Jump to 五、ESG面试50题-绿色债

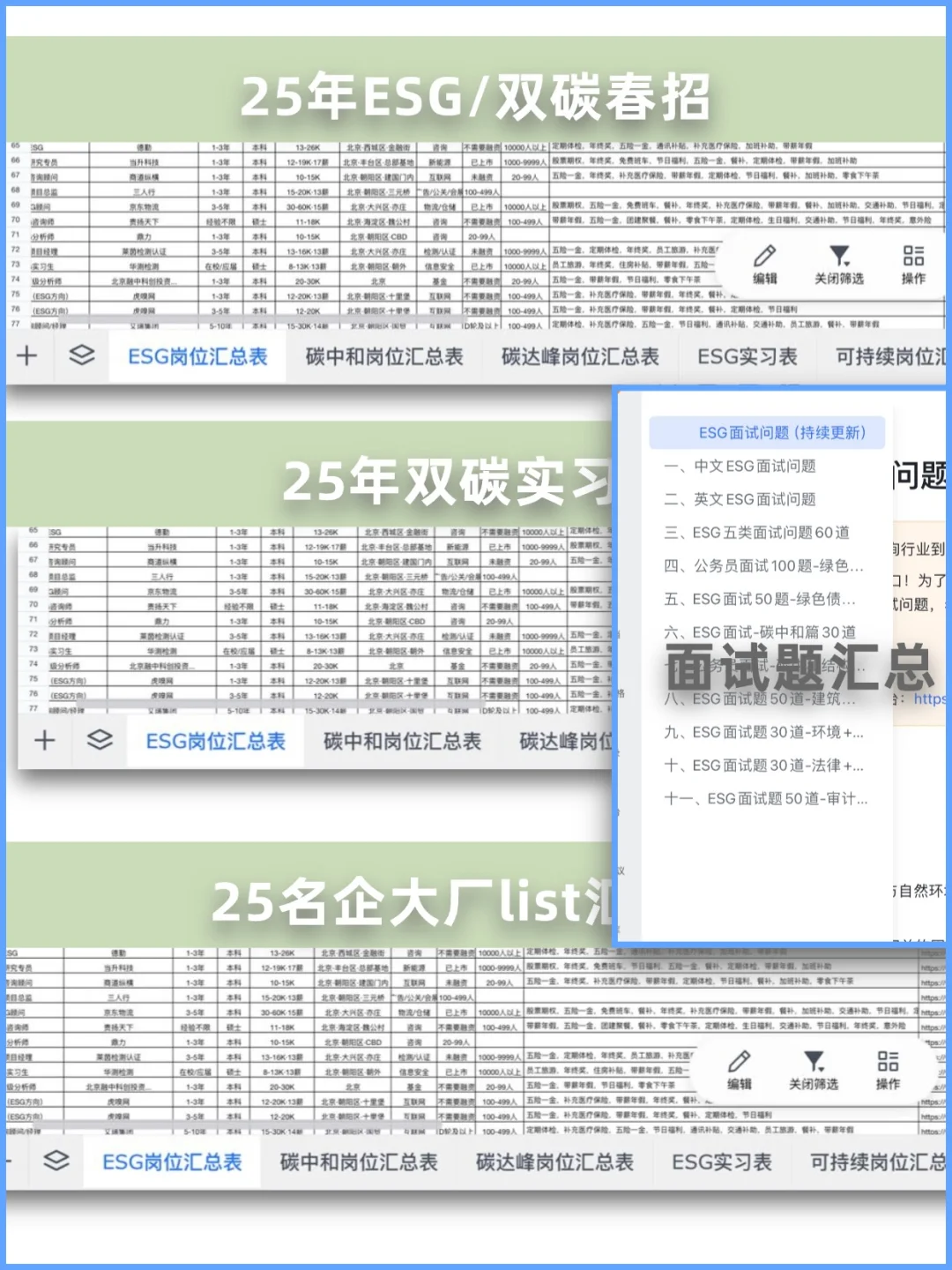(760, 599)
